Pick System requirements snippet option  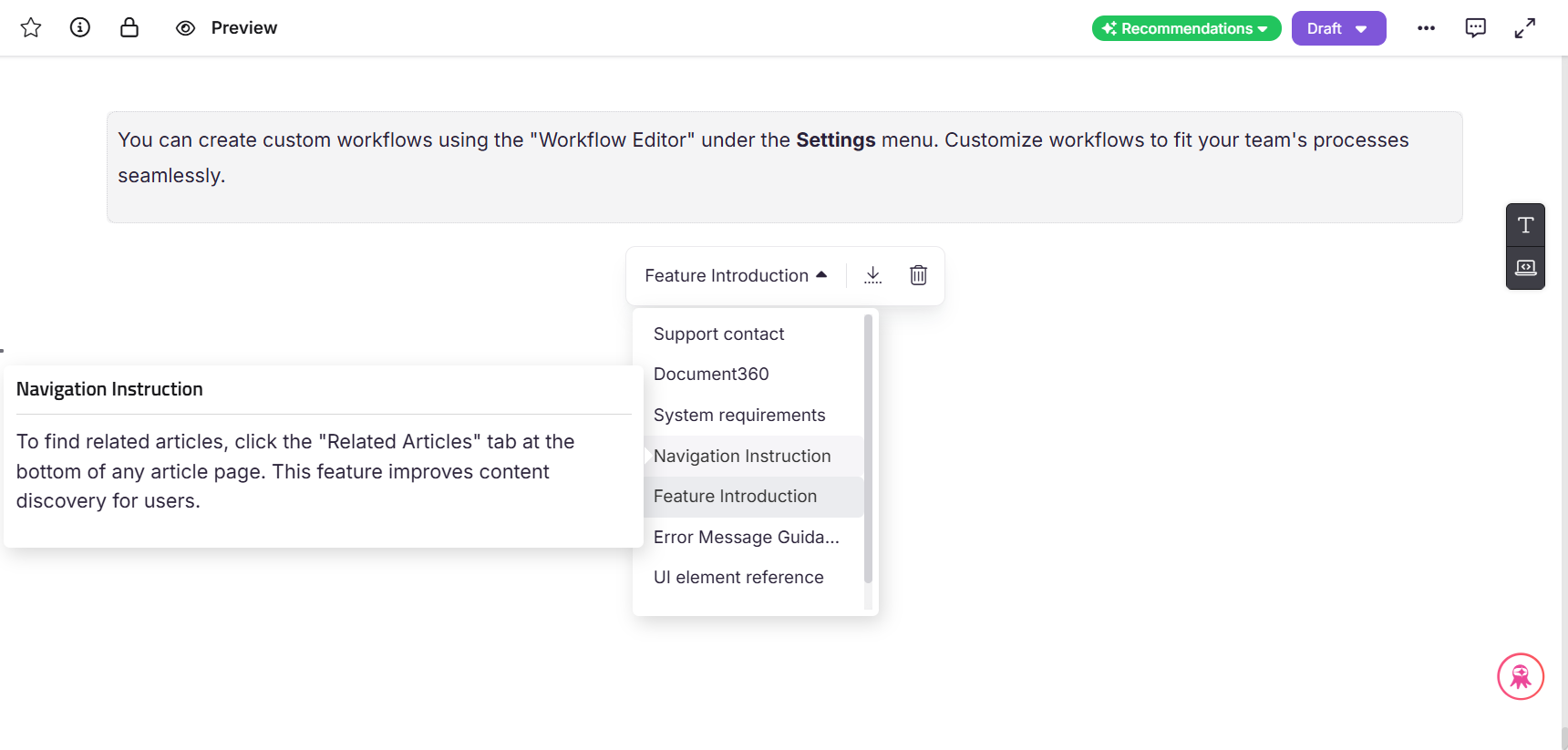pyautogui.click(x=738, y=416)
